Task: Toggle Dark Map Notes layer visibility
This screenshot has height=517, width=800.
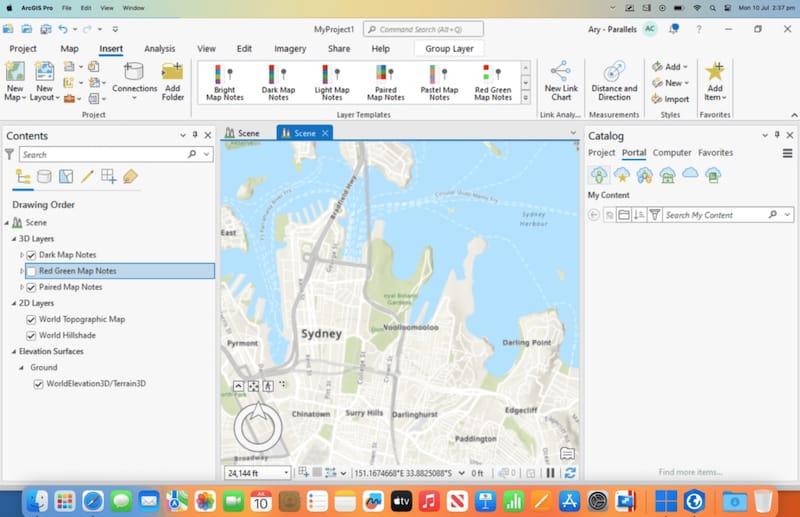Action: (31, 255)
